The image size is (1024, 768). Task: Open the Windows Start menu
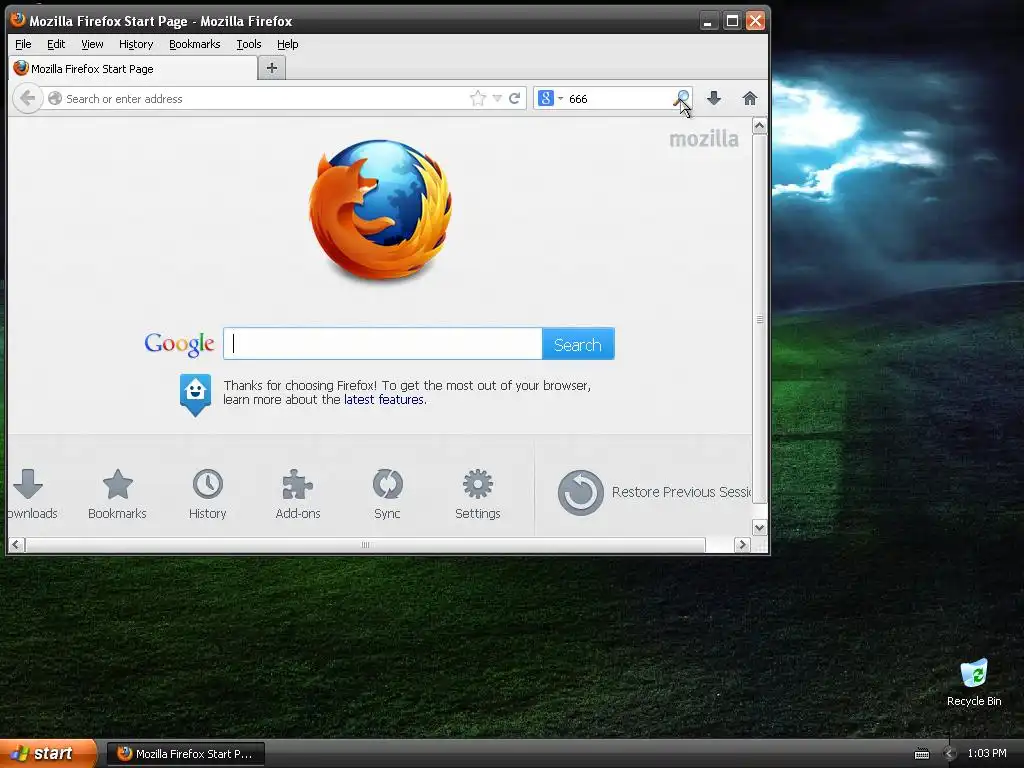(x=47, y=753)
